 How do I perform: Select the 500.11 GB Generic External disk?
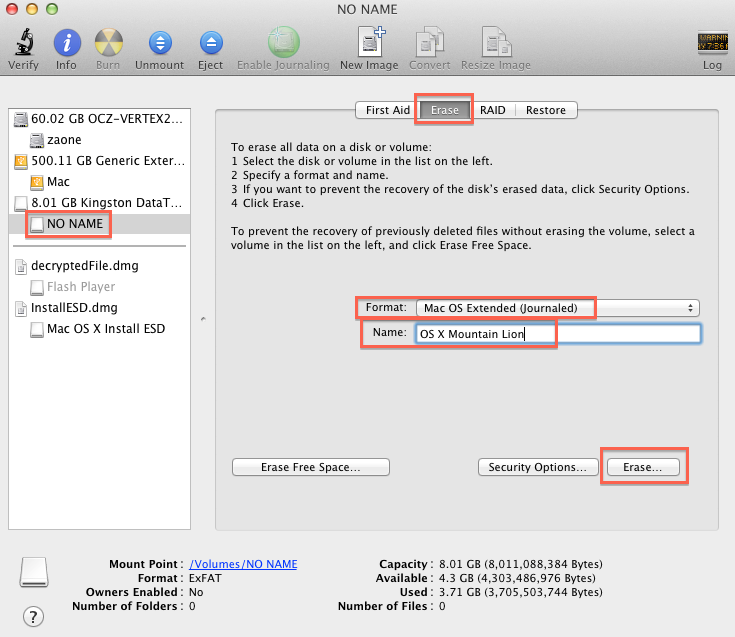click(x=99, y=161)
